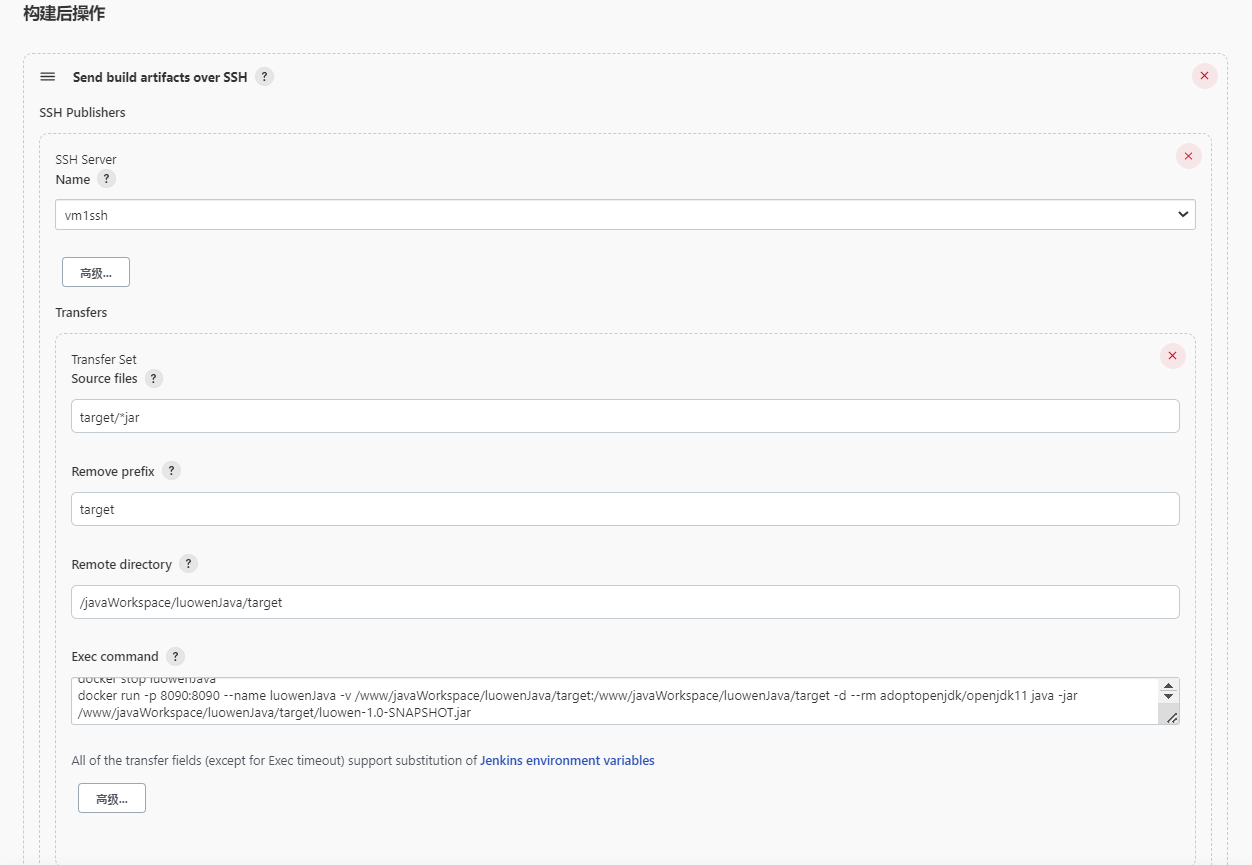Open help for Send build artifacts over SSH
Screen dimensions: 1252x865
[264, 77]
